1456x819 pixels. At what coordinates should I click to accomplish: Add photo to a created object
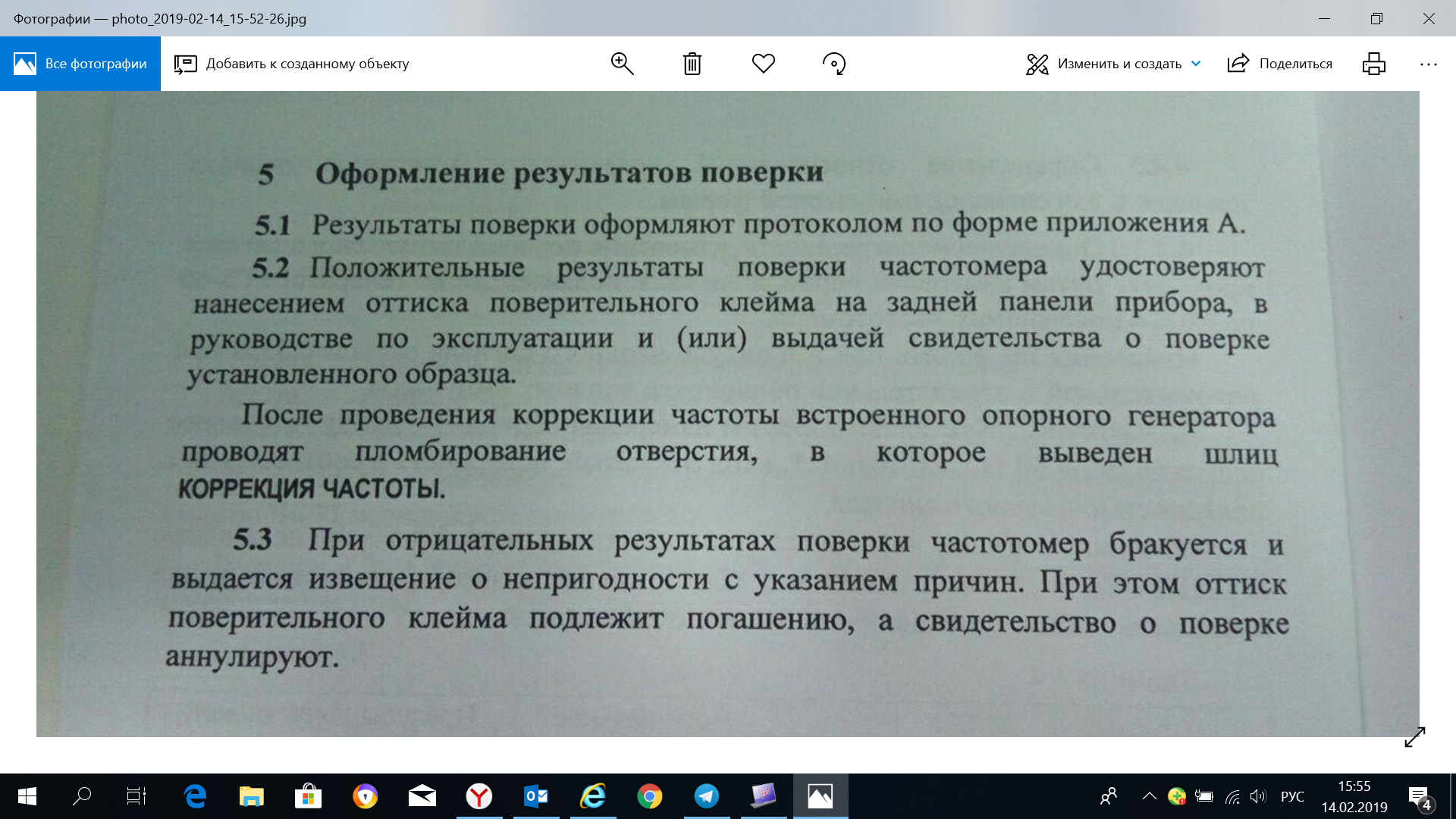click(x=292, y=64)
